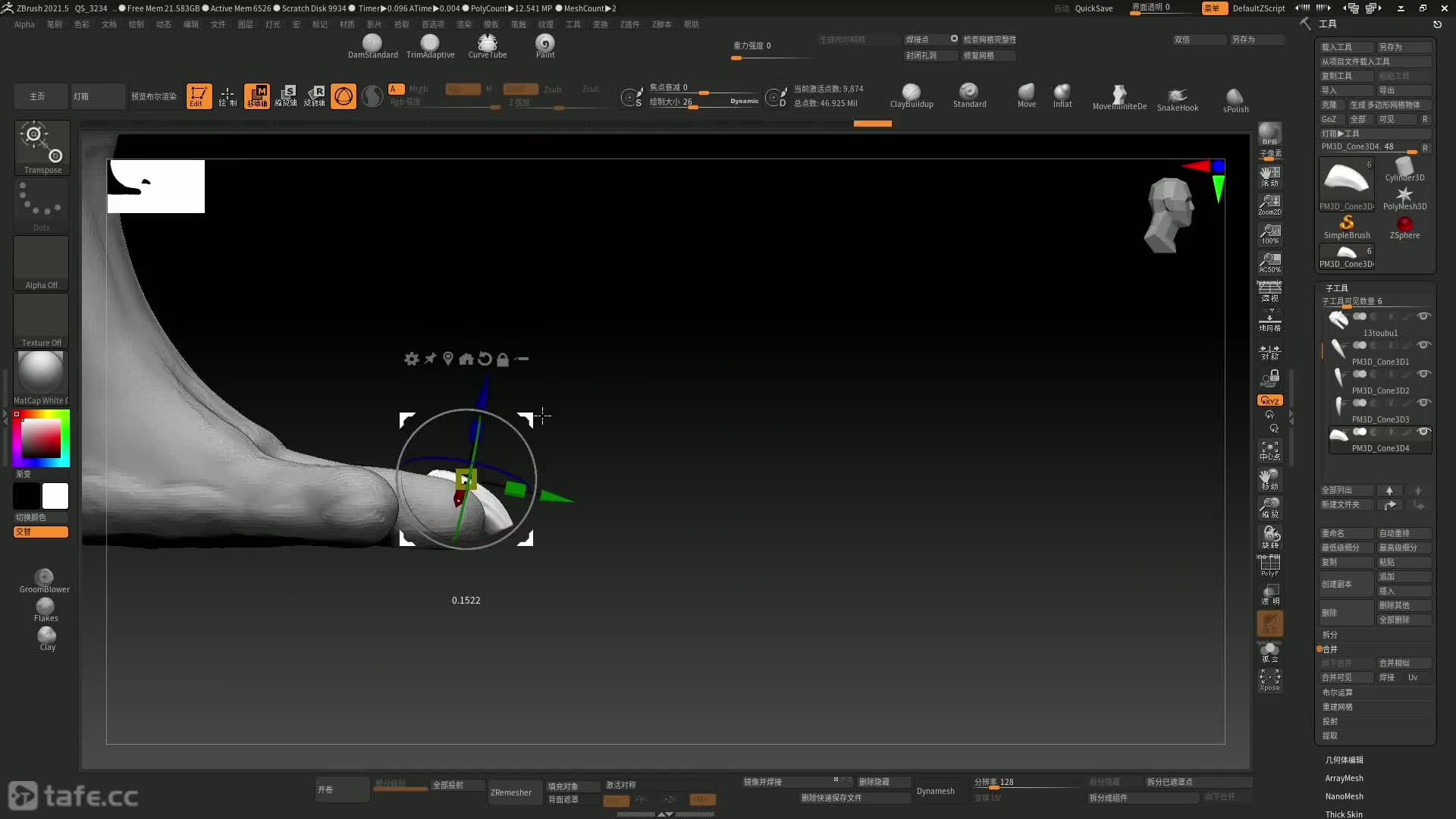The image size is (1456, 819).
Task: Expand the NanoMesh panel
Action: pyautogui.click(x=1345, y=796)
